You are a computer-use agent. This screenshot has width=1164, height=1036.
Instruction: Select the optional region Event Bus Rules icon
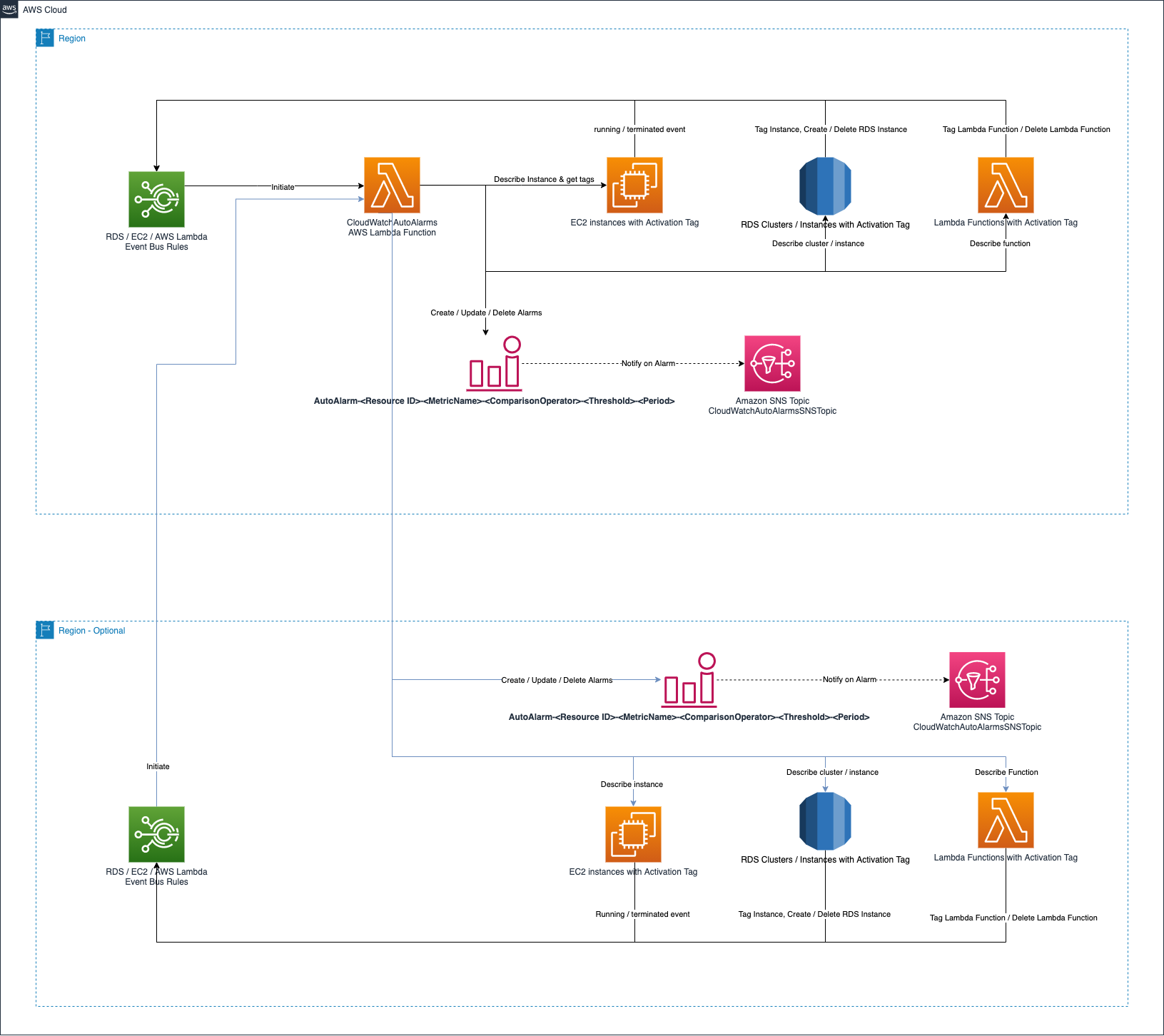point(156,834)
